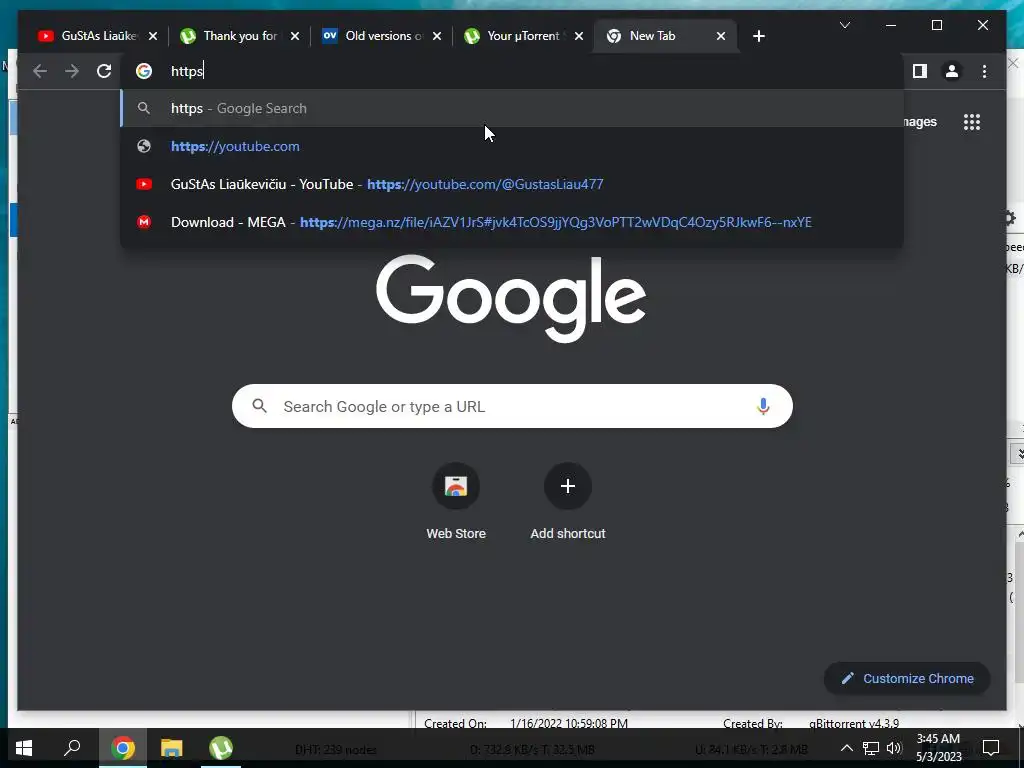Click the Add shortcut button
Viewport: 1024px width, 768px height.
[568, 502]
